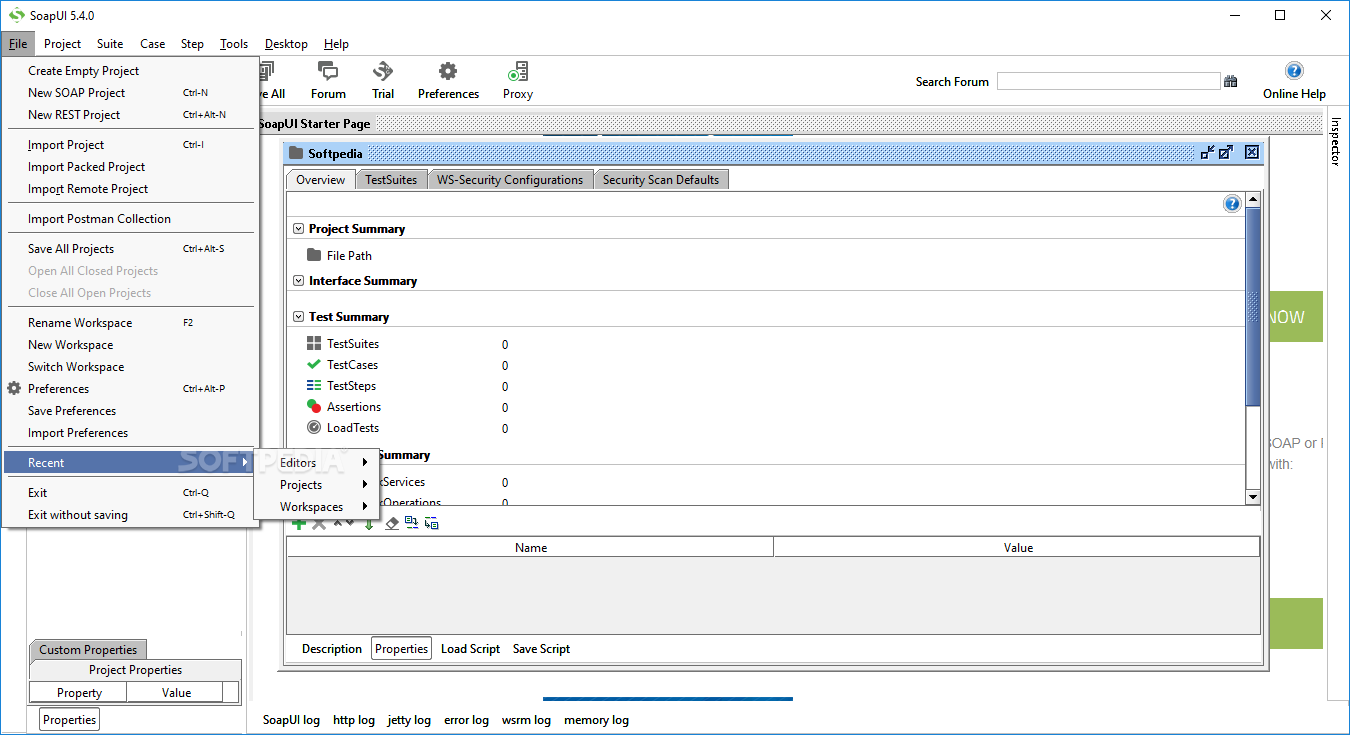This screenshot has height=735, width=1350.
Task: Choose New SOAP Project from File menu
Action: (x=77, y=93)
